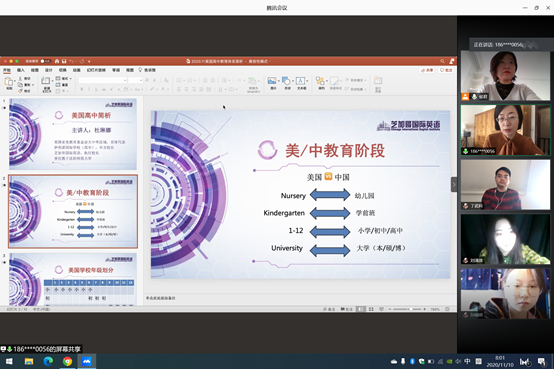The height and width of the screenshot is (369, 554).
Task: Click the Home icon in title bar
Action: point(57,61)
